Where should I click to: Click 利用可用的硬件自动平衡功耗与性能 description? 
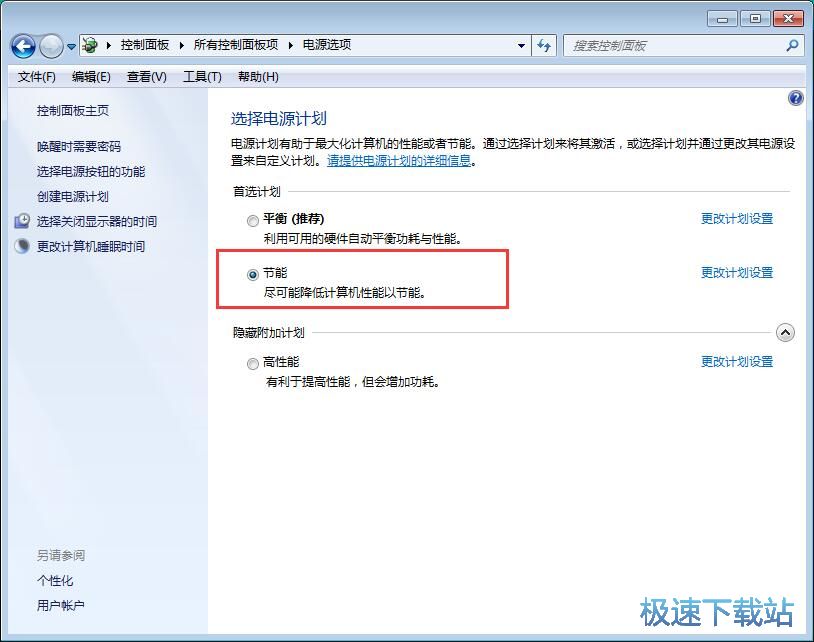[x=362, y=239]
